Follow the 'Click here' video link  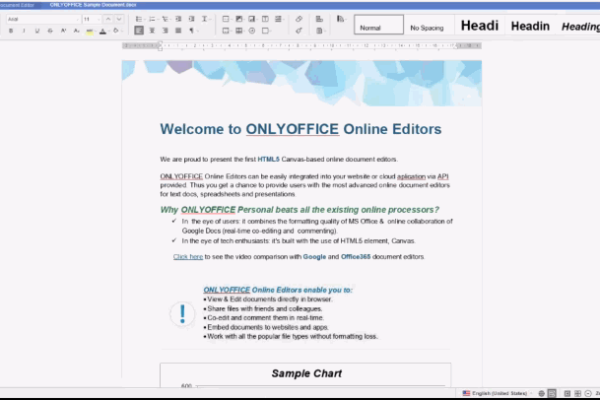pyautogui.click(x=188, y=256)
